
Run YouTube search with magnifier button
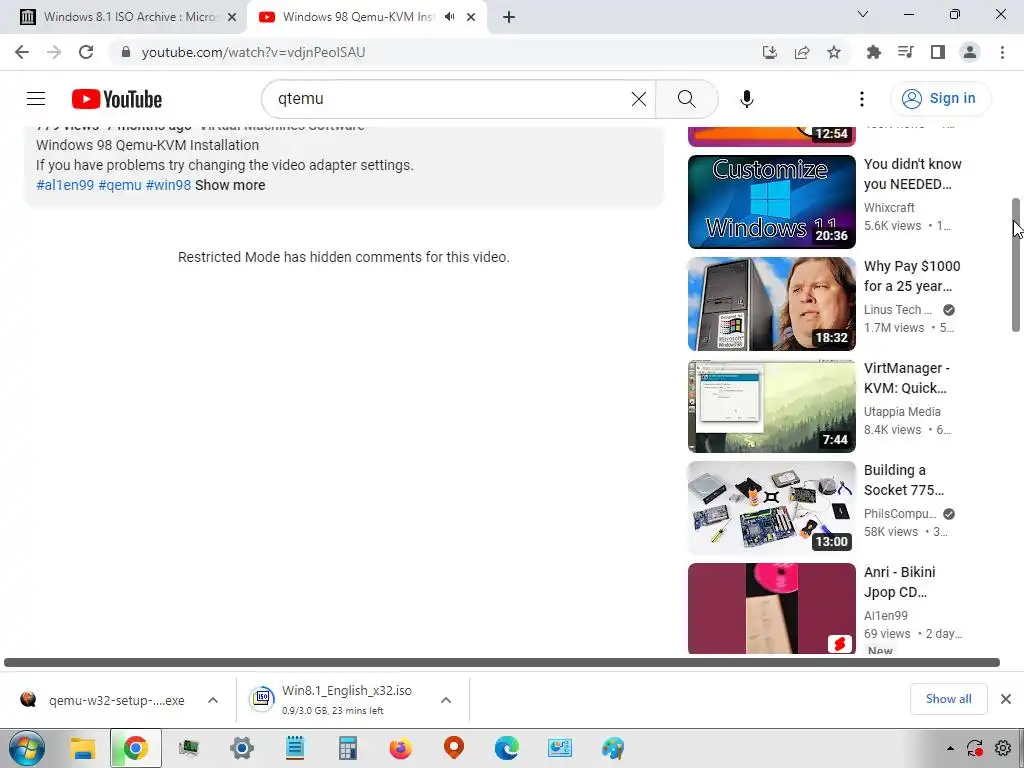(686, 99)
